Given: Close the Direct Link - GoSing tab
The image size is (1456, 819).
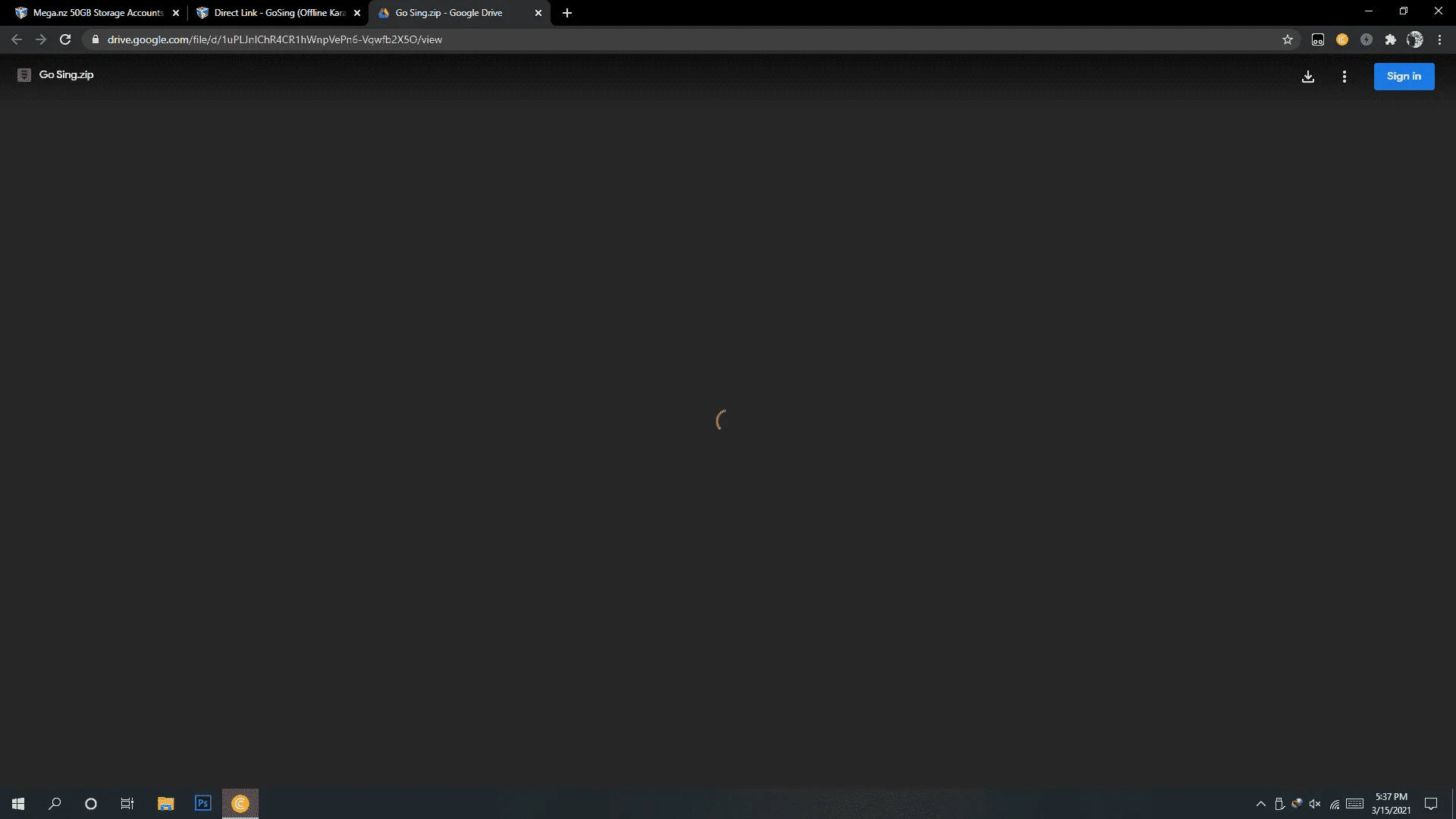Looking at the screenshot, I should tap(357, 13).
